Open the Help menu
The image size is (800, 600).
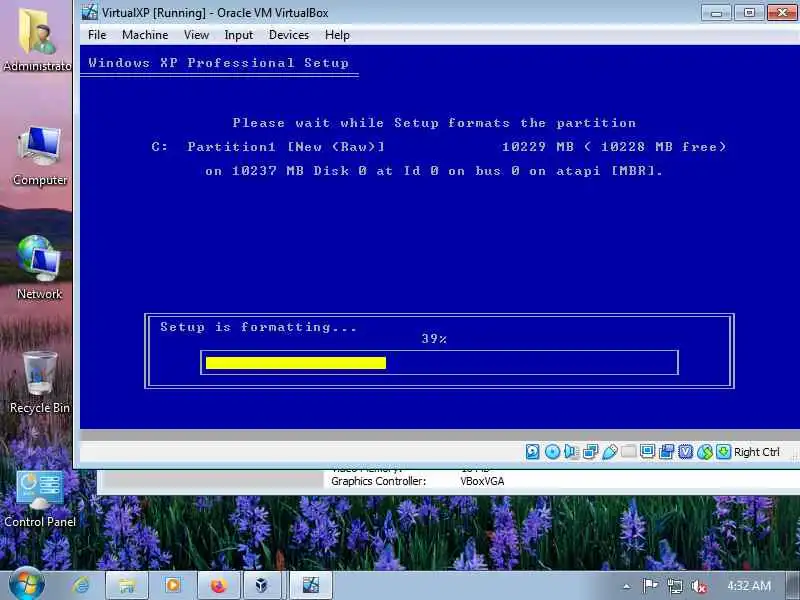337,35
